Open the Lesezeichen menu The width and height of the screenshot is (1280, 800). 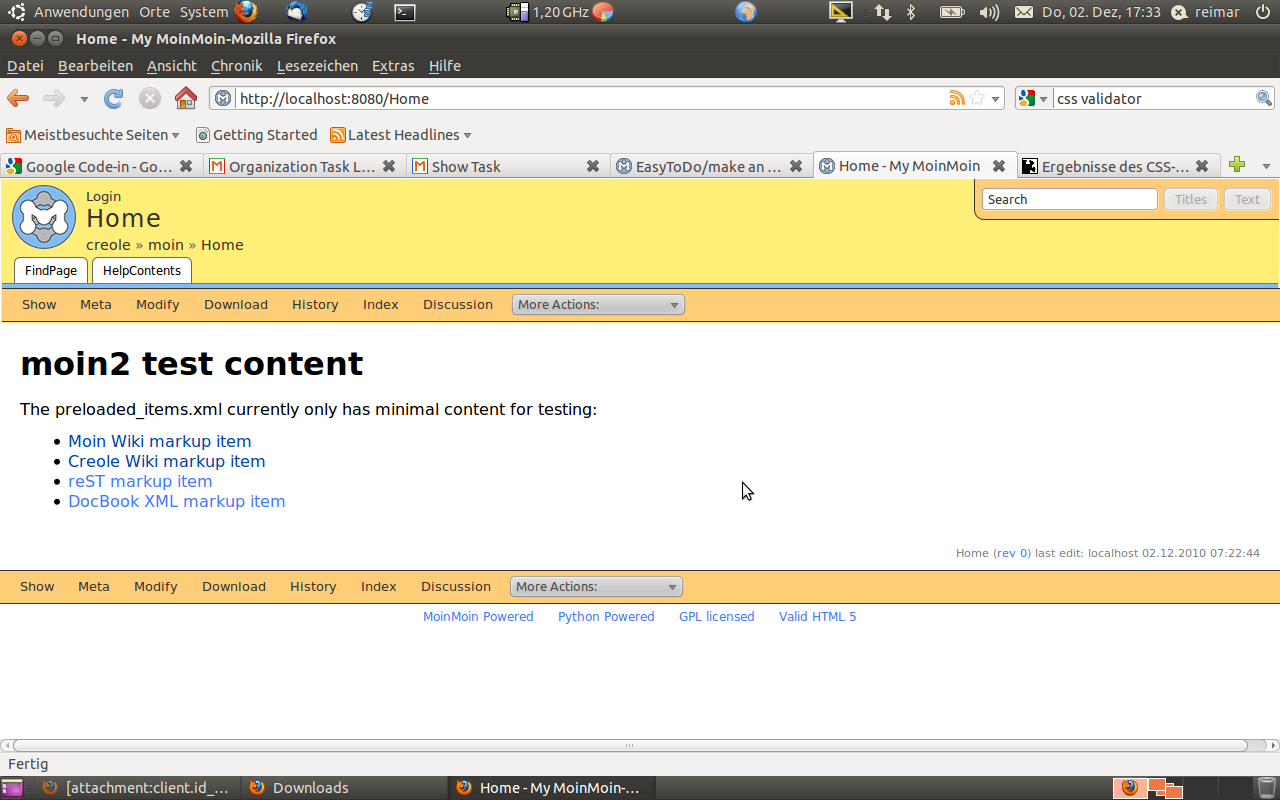317,66
